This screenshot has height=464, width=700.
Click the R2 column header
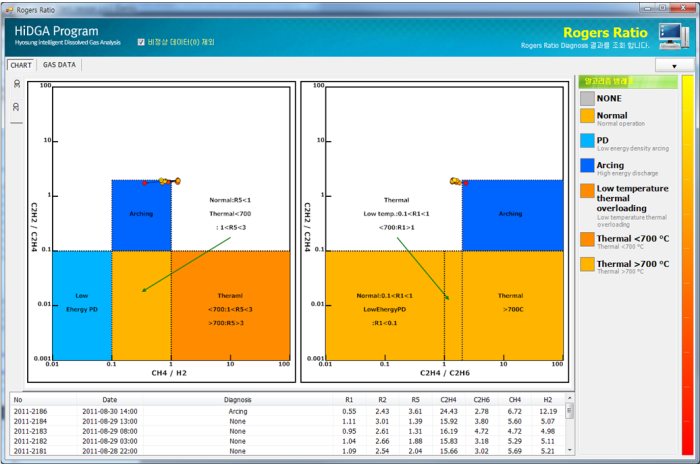click(382, 400)
